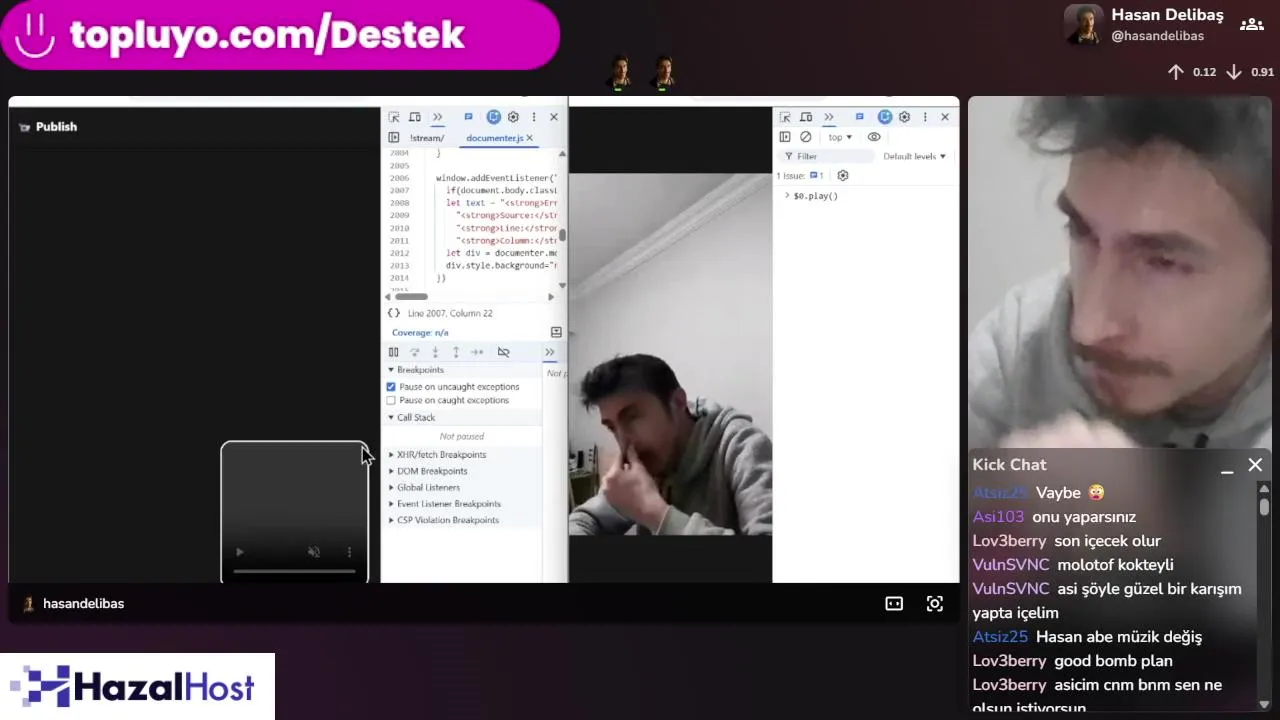Enter fullscreen on the stream

[935, 603]
